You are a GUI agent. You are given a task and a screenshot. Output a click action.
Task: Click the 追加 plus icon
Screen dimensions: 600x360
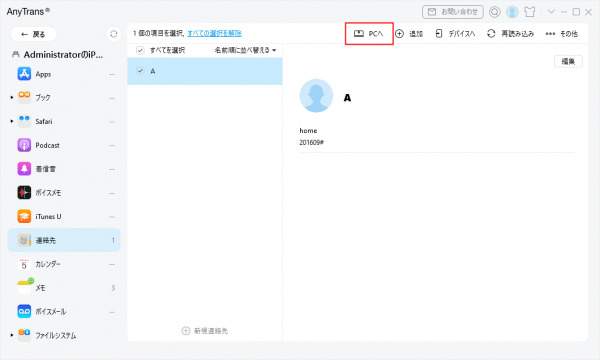click(399, 34)
